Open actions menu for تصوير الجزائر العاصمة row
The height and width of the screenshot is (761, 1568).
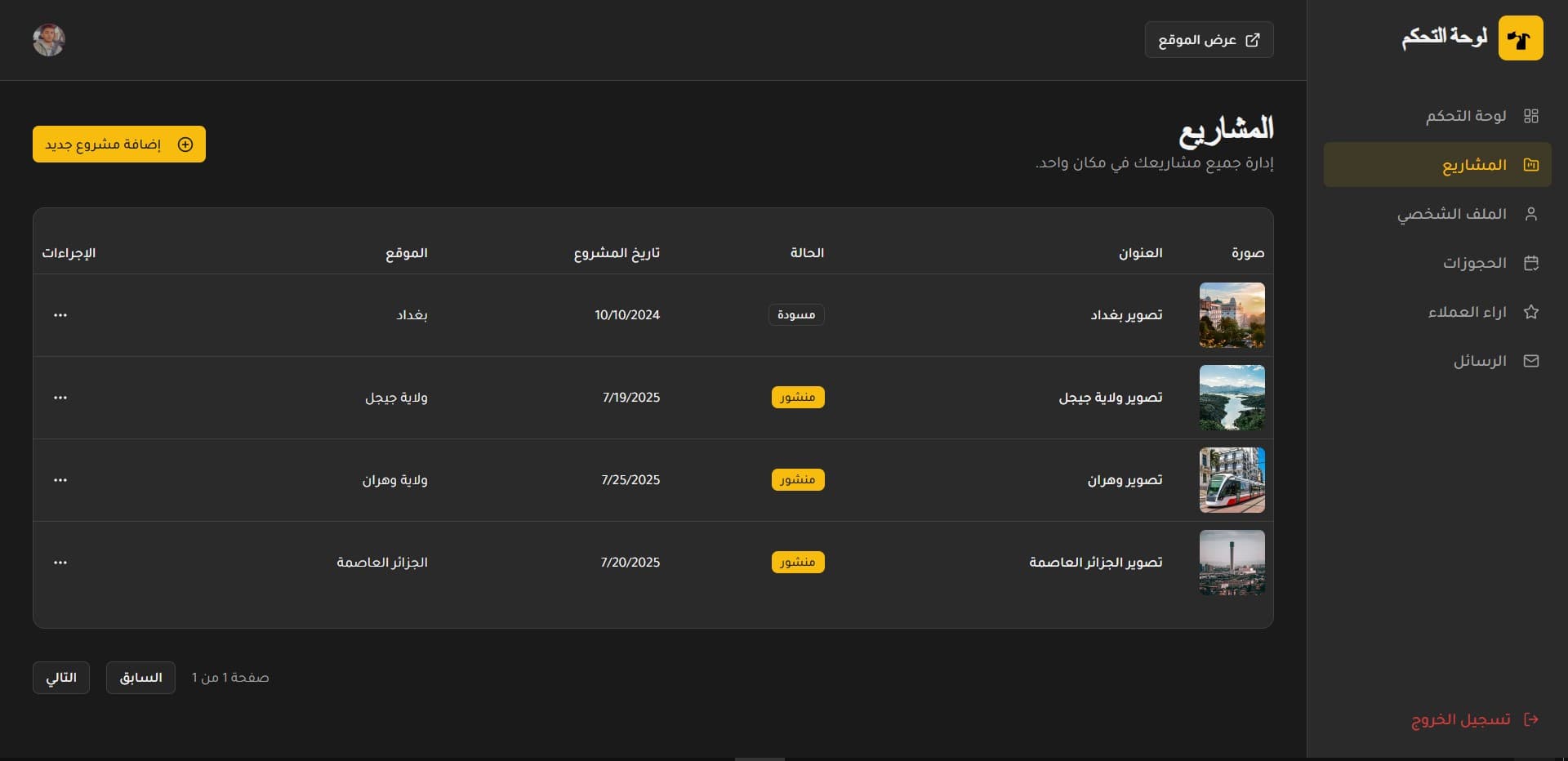[60, 562]
